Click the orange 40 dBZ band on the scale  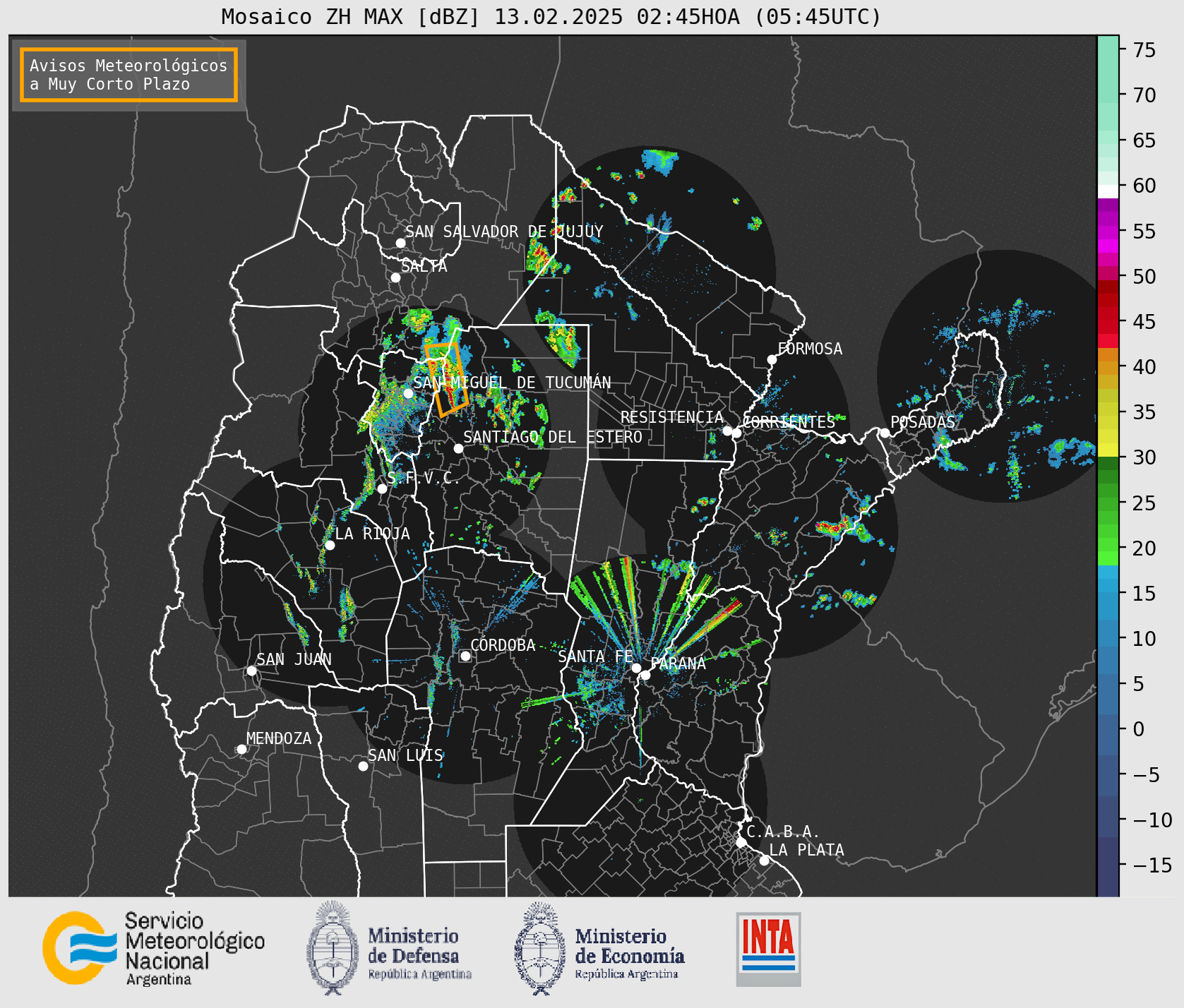(1108, 368)
